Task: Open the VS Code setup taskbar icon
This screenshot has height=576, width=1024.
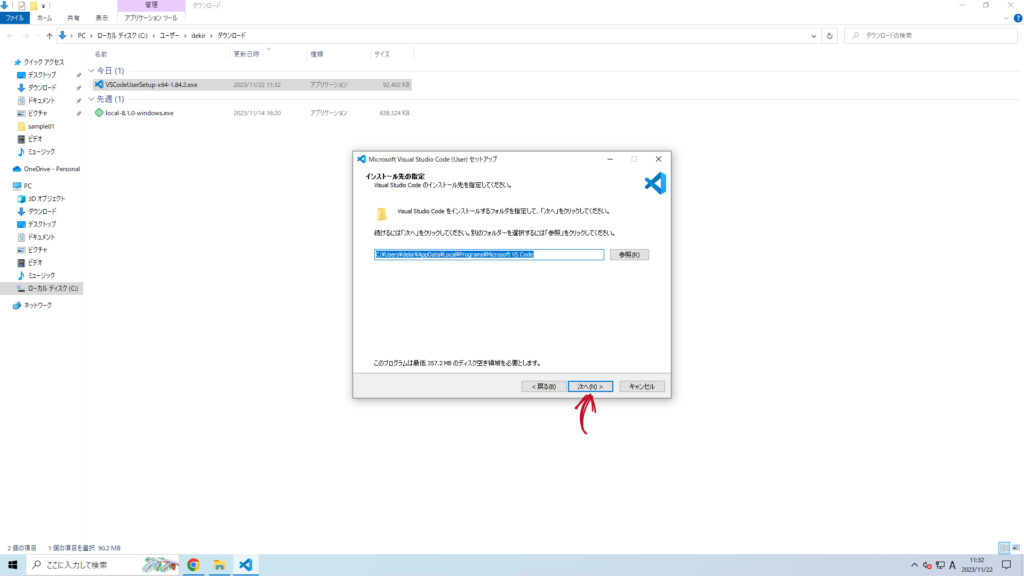Action: click(246, 565)
